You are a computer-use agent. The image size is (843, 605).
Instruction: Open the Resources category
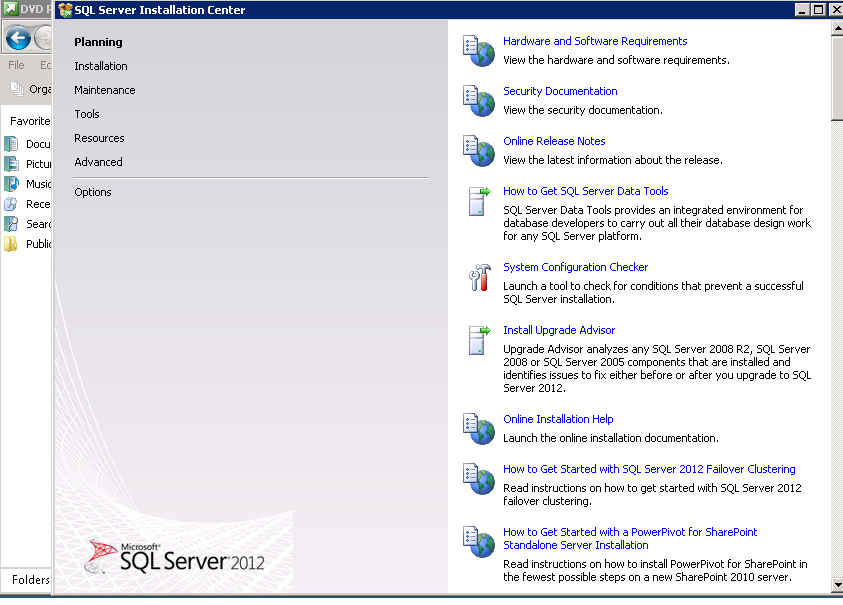click(99, 138)
